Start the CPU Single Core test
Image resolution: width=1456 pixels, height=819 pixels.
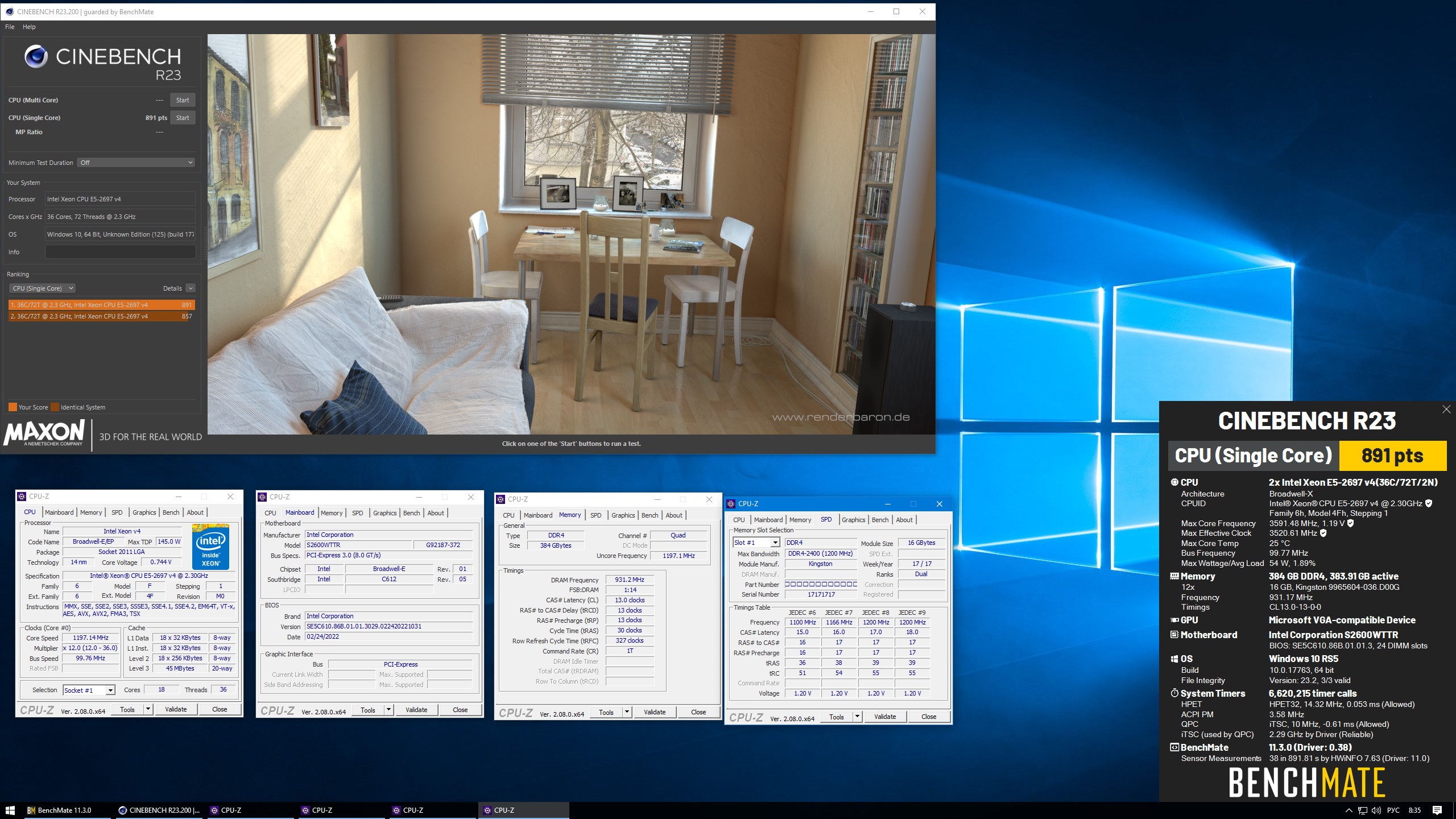pyautogui.click(x=183, y=118)
